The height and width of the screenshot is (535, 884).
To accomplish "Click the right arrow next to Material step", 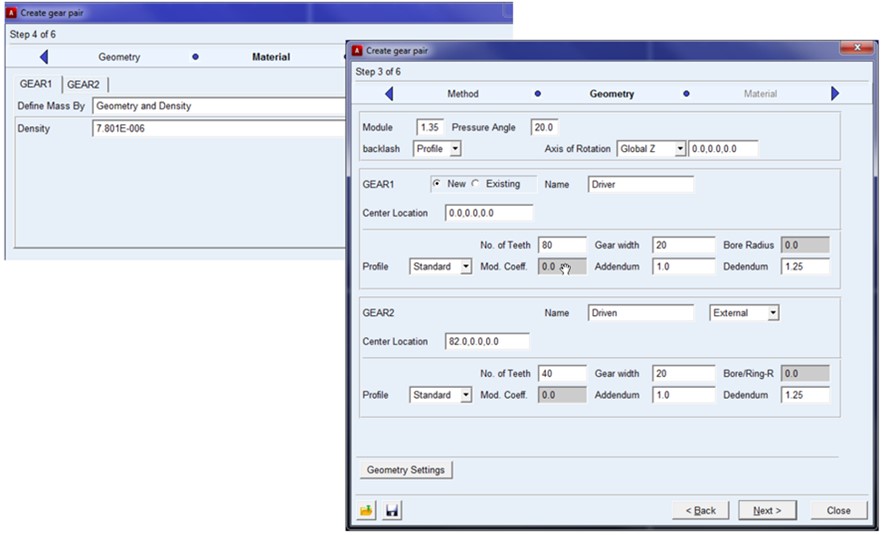I will pos(835,94).
